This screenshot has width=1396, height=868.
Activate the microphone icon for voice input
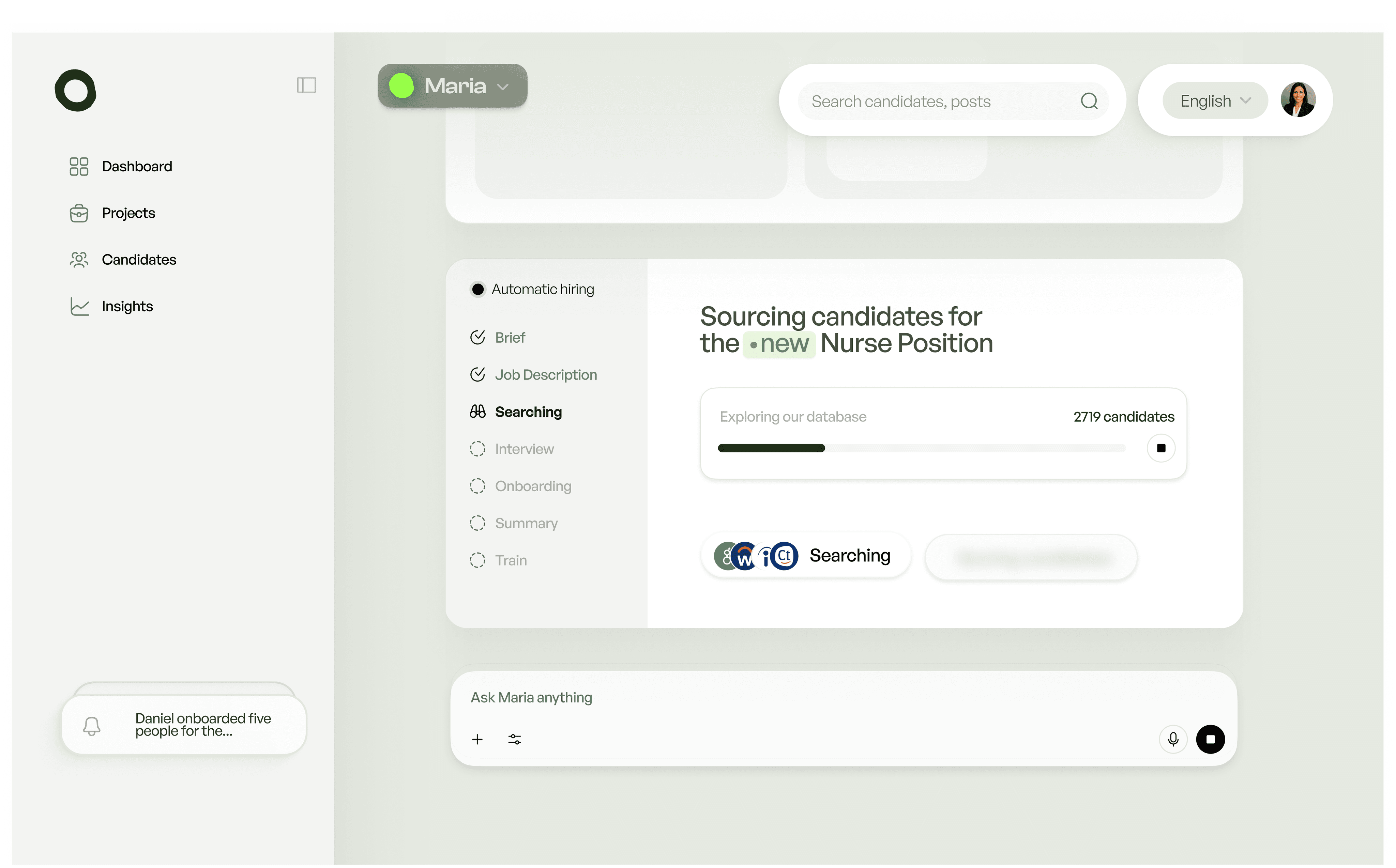[x=1173, y=740]
